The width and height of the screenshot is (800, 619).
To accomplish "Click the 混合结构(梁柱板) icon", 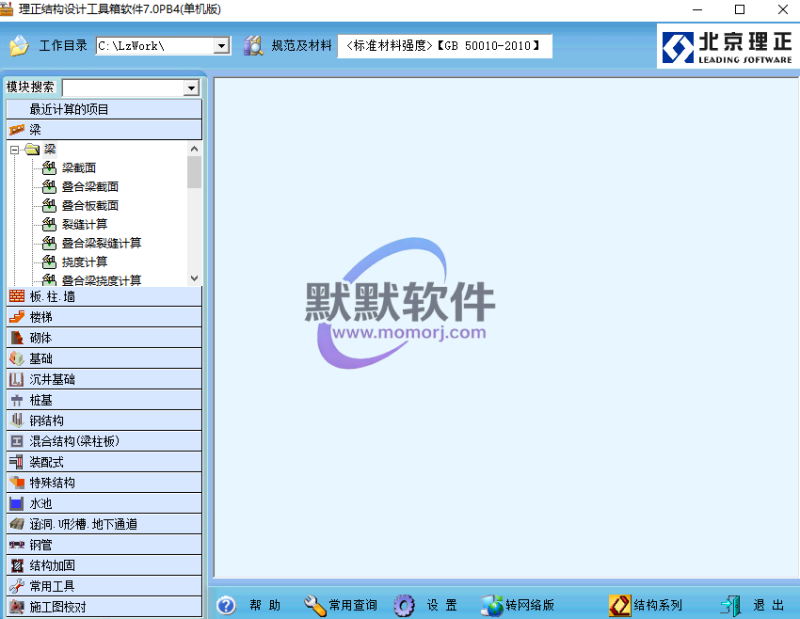I will [17, 441].
